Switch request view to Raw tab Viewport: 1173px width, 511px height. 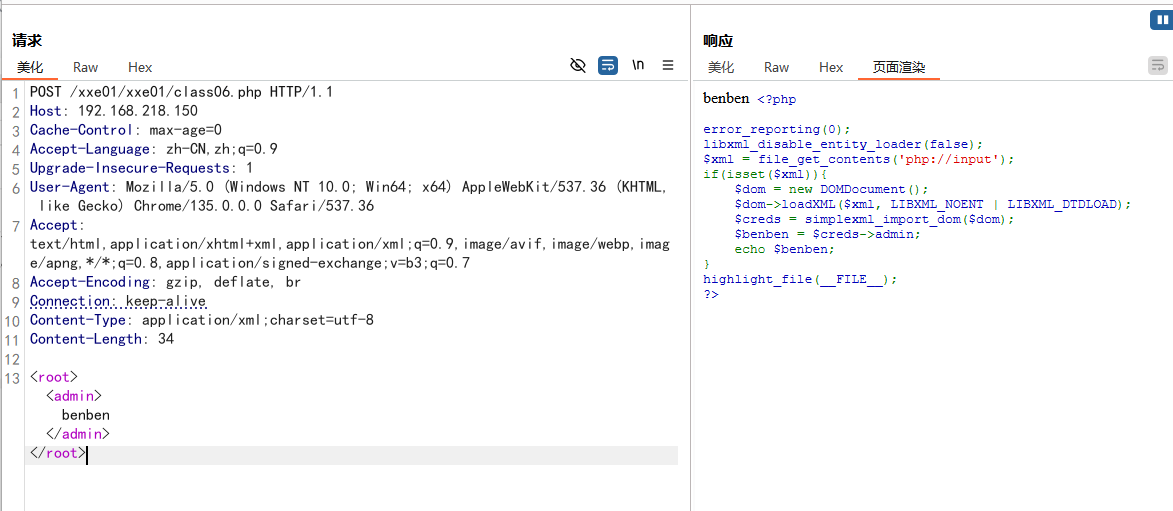[86, 67]
